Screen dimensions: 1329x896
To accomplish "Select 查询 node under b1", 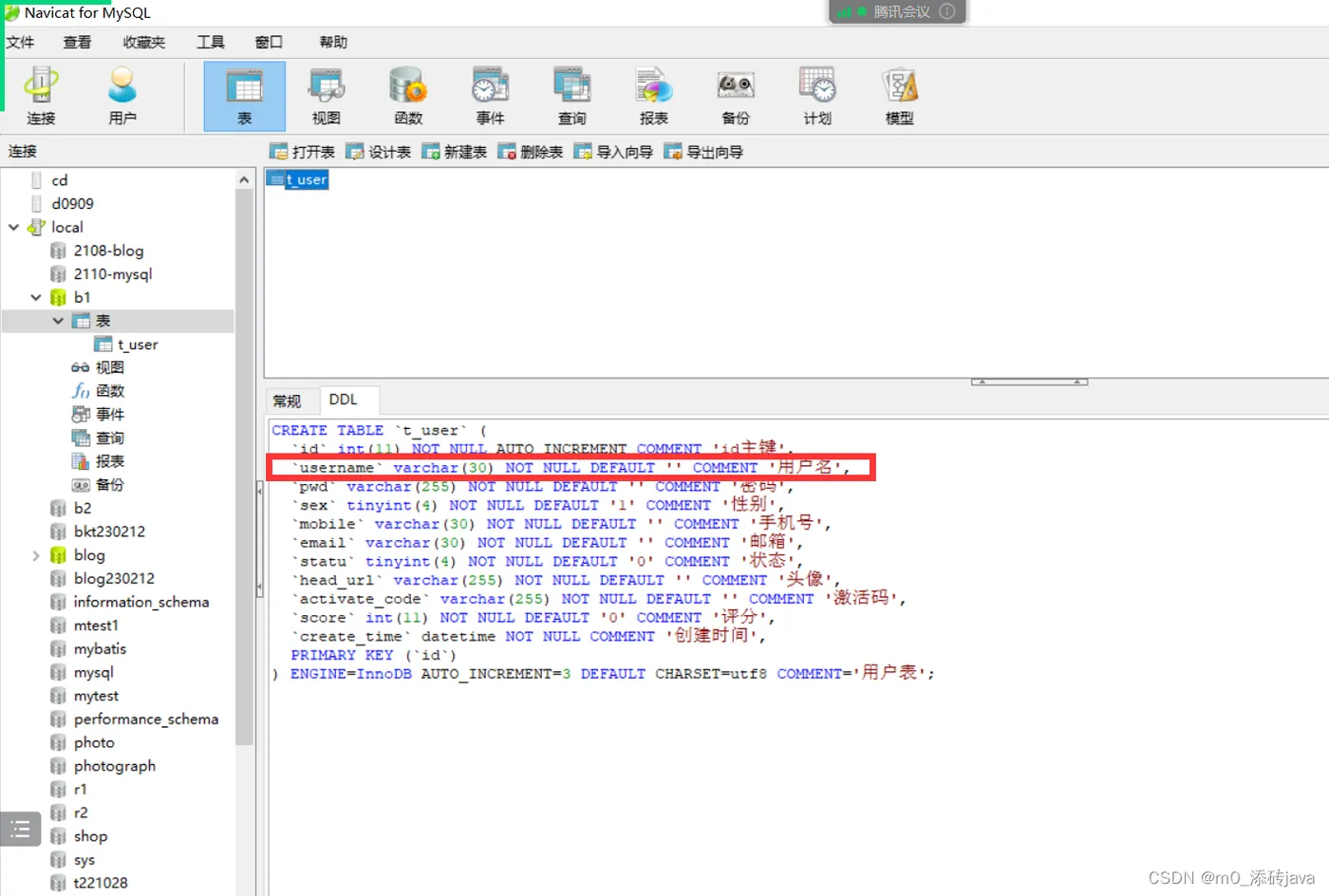I will tap(98, 438).
